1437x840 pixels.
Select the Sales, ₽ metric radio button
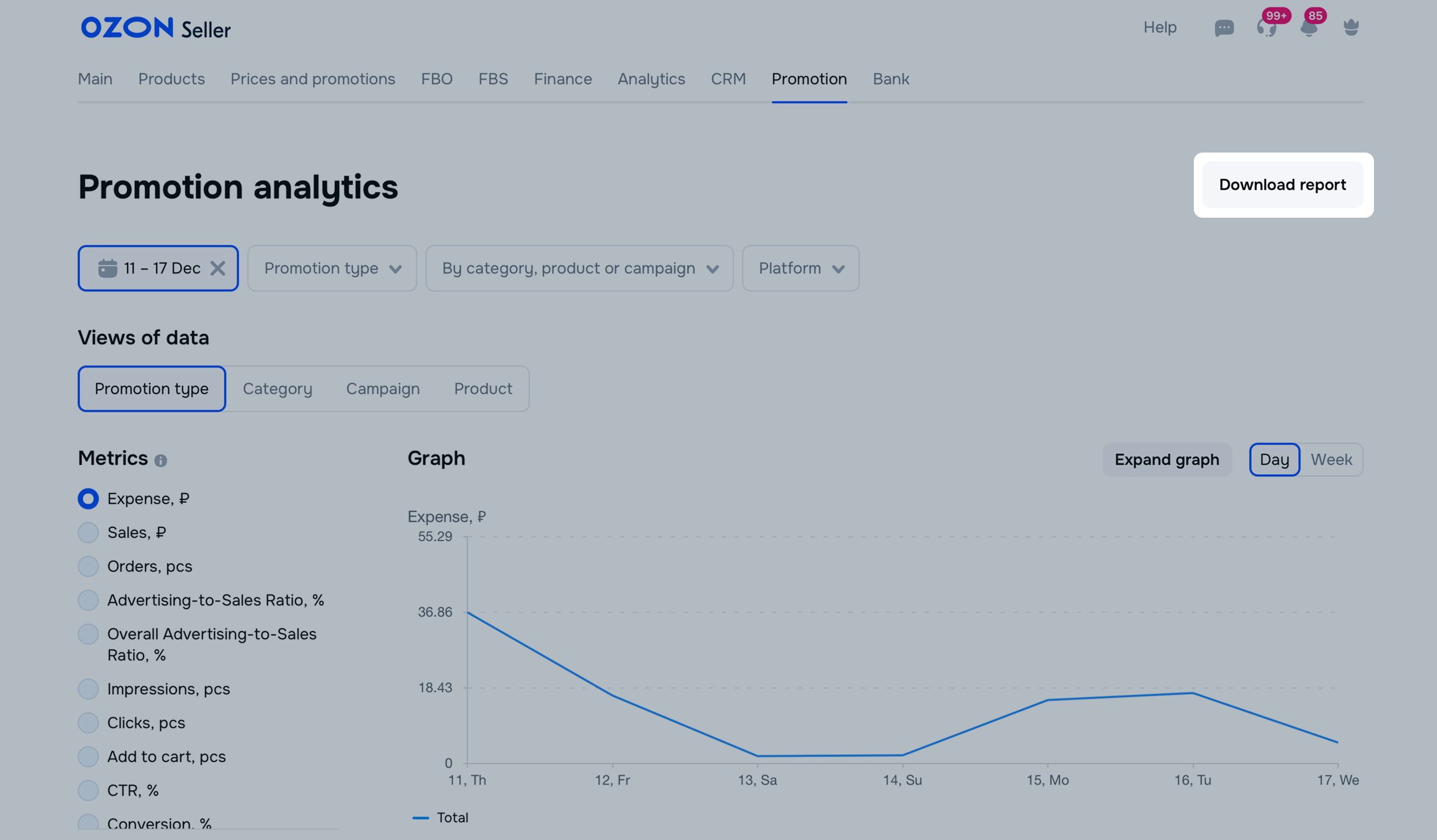[x=88, y=533]
